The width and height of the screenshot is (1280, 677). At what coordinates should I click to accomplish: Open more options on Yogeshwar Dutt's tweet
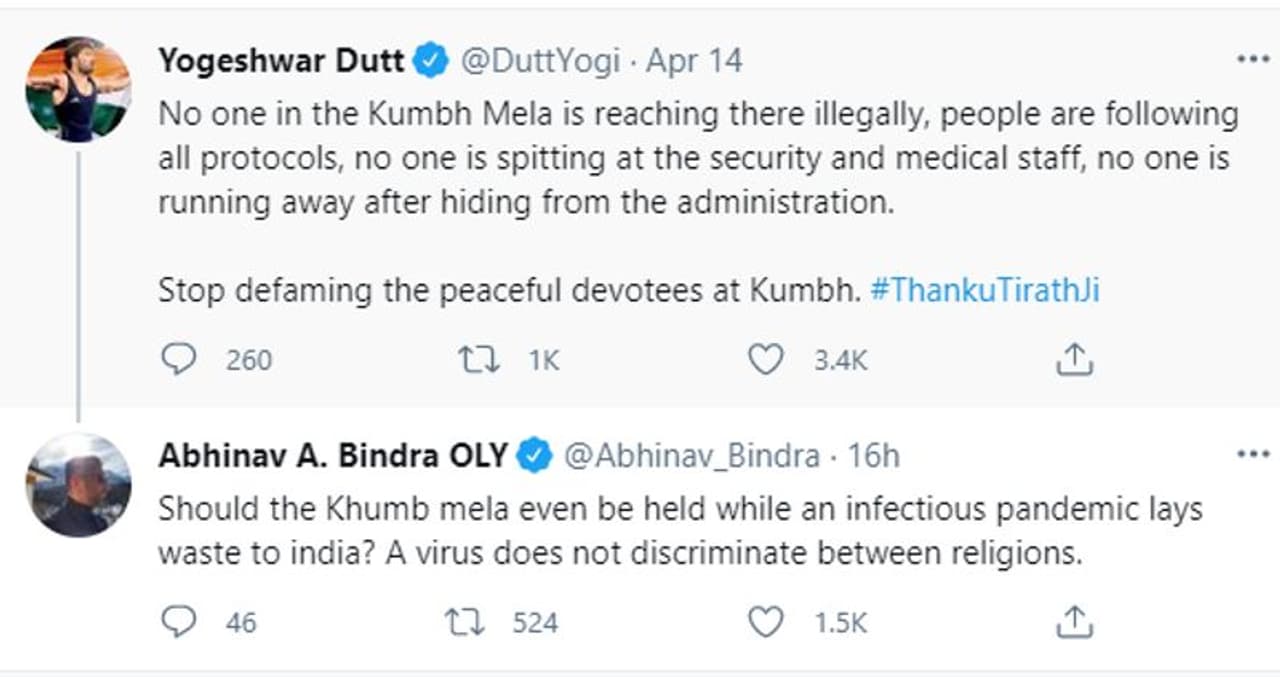point(1252,60)
